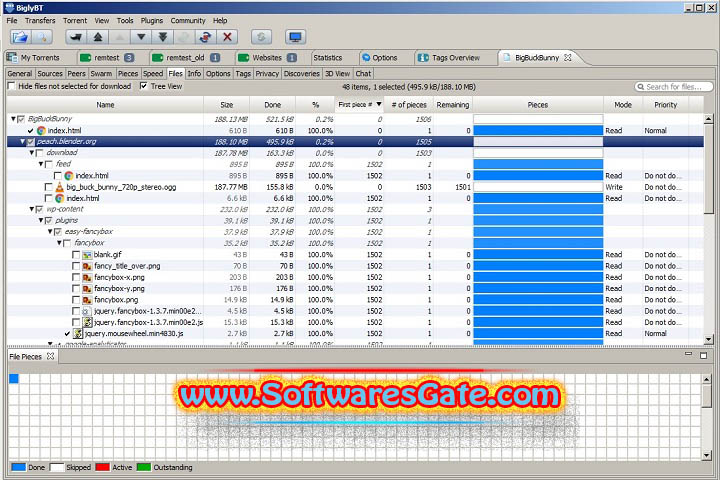This screenshot has width=720, height=480.
Task: Click the magnifier icon in file search
Action: click(640, 87)
